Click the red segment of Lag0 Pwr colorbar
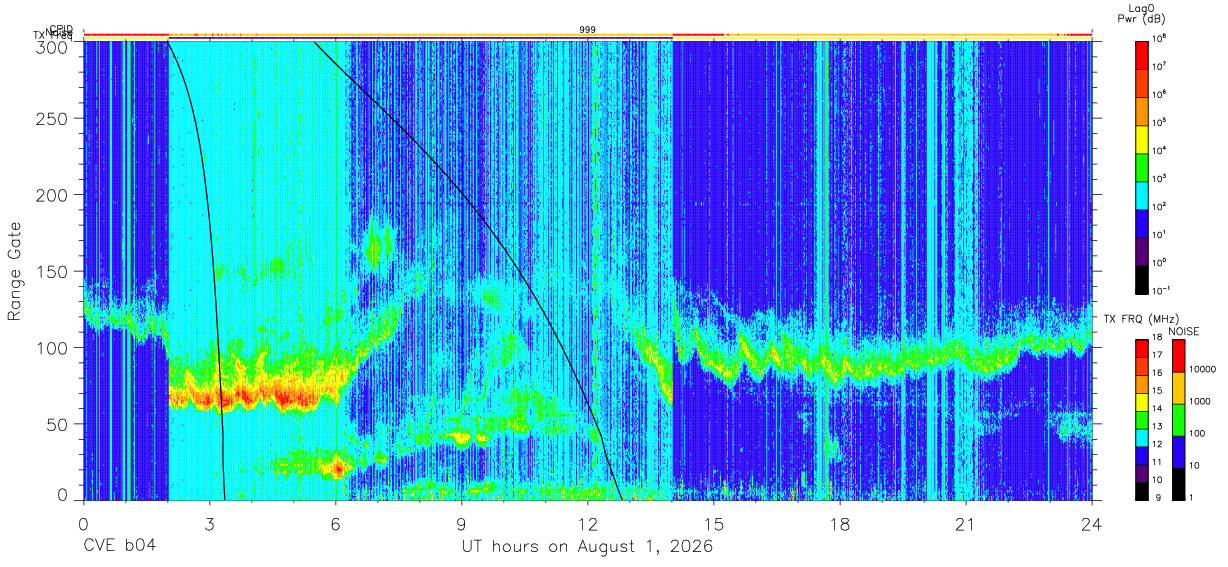Image resolution: width=1228 pixels, height=567 pixels. point(1142,54)
